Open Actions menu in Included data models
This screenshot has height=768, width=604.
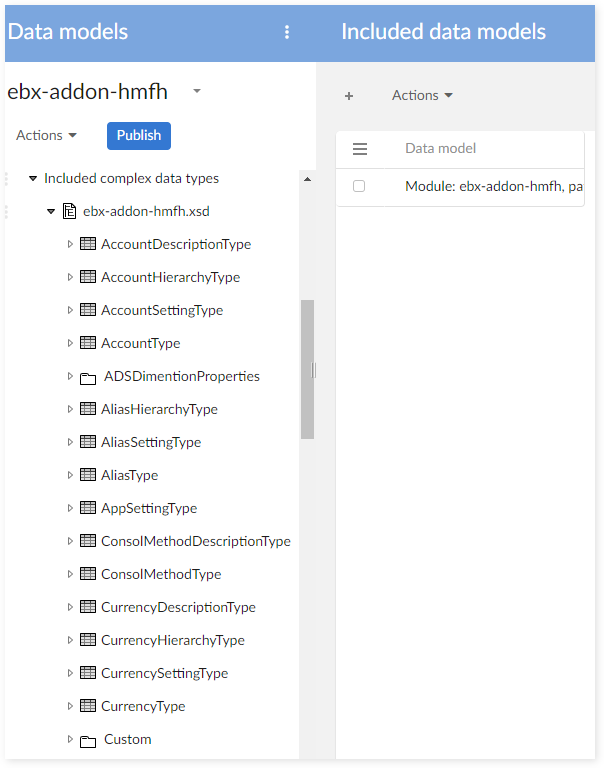click(x=422, y=96)
